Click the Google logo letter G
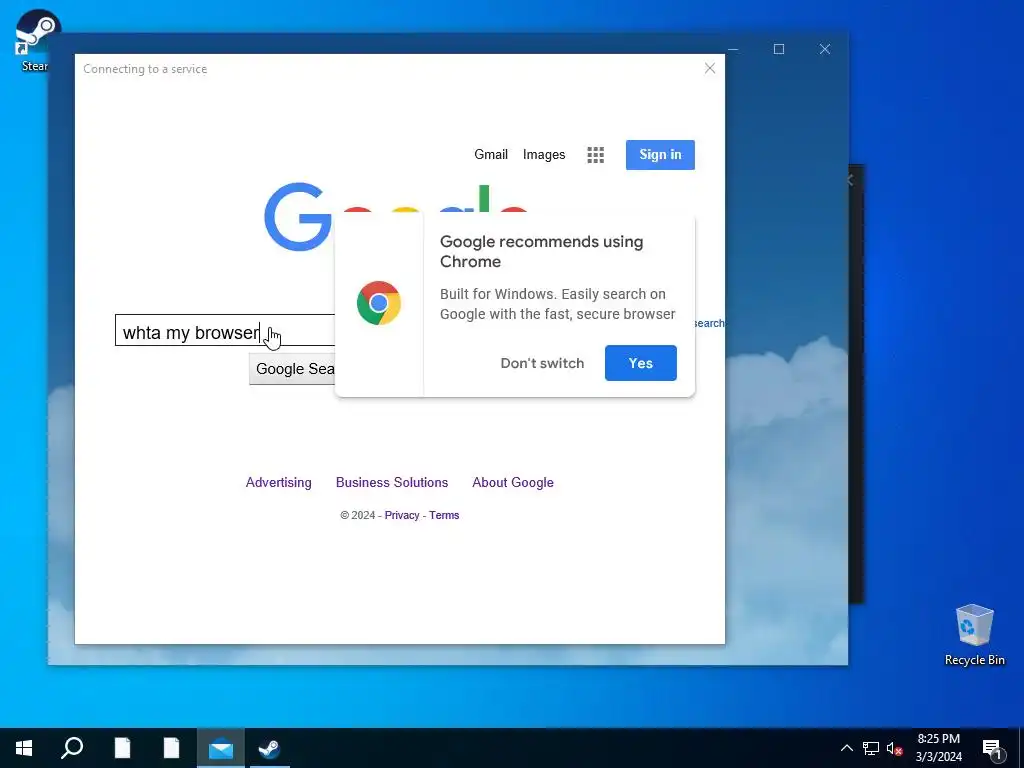 pos(297,217)
